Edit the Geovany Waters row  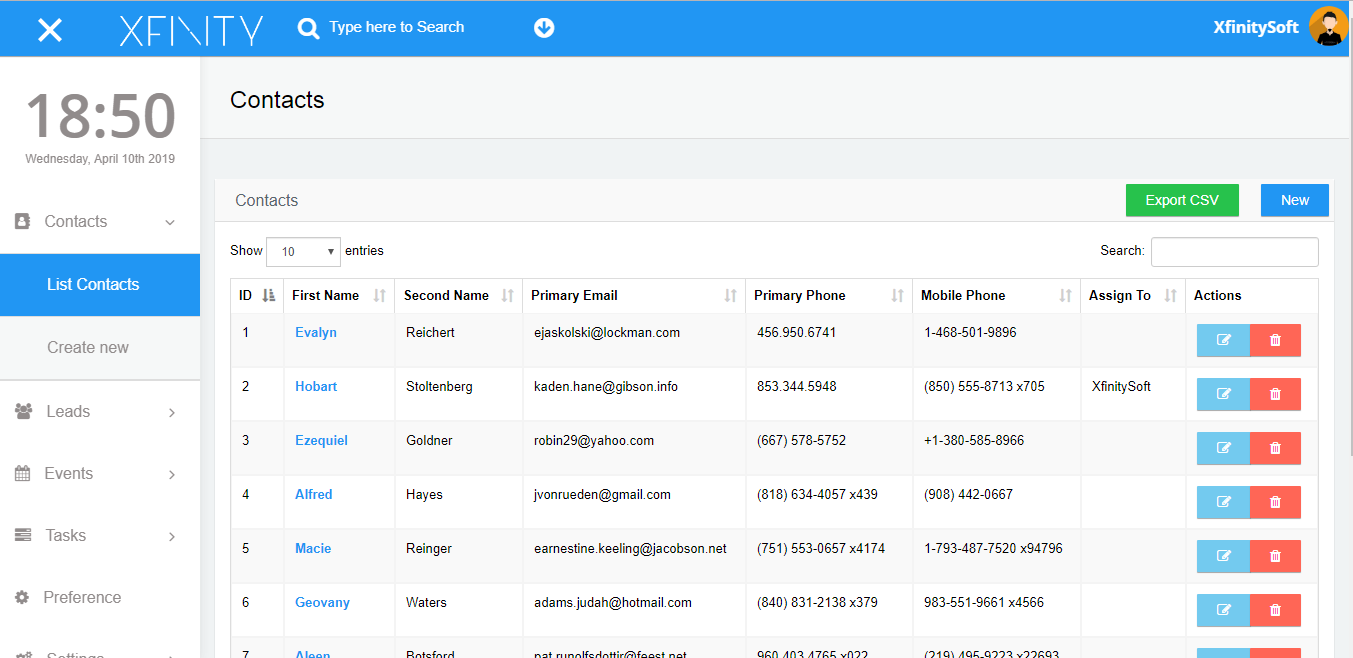pos(1223,610)
